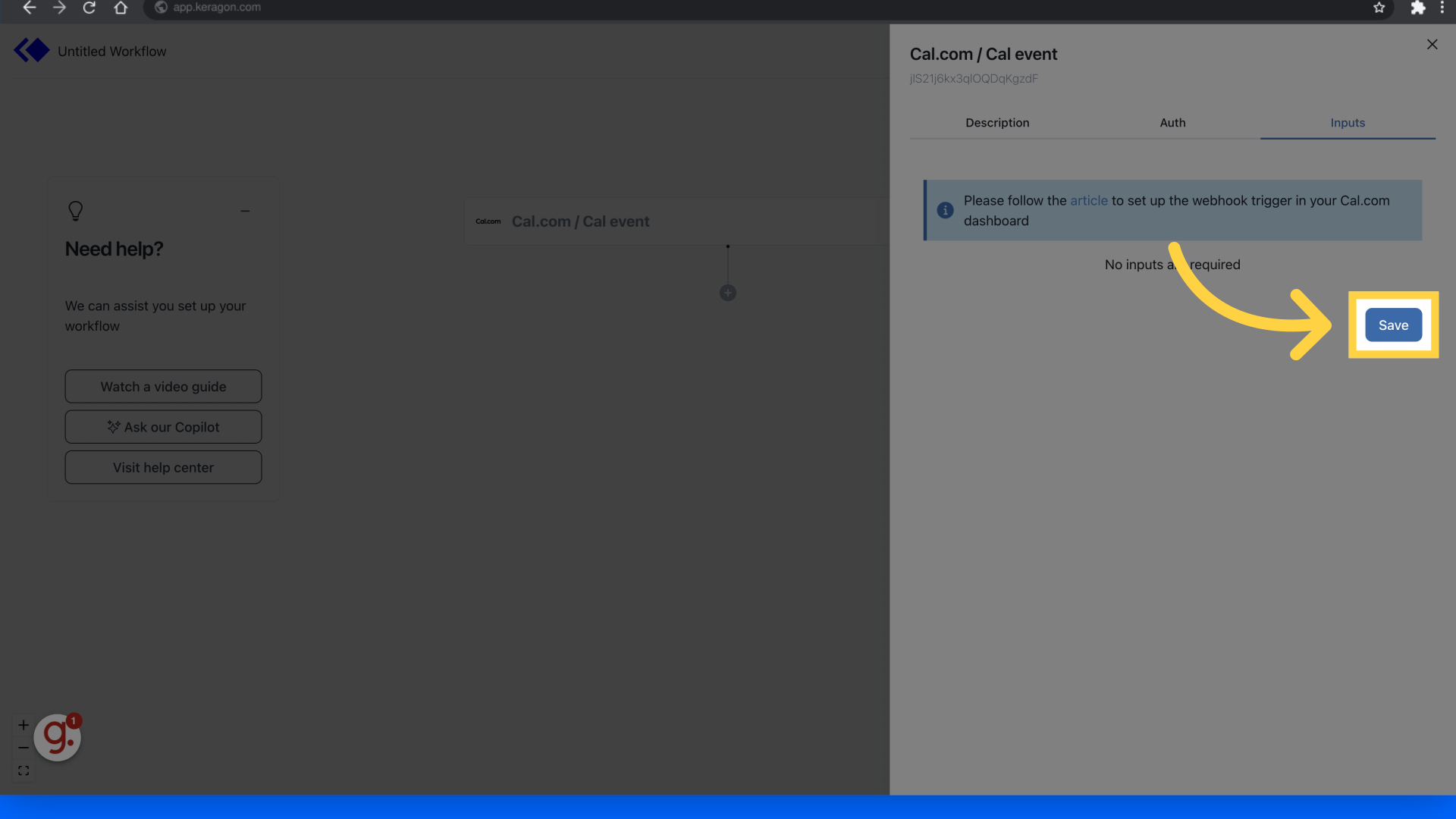The height and width of the screenshot is (819, 1456).
Task: Open the browser extensions puzzle icon
Action: [1417, 8]
